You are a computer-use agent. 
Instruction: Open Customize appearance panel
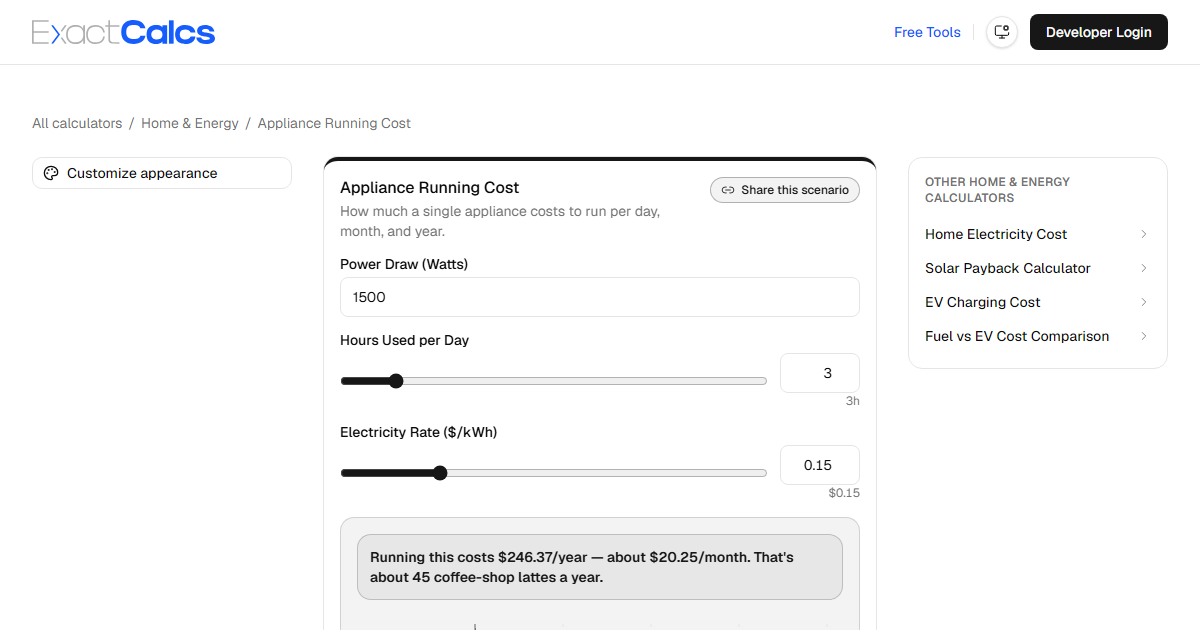pyautogui.click(x=162, y=173)
